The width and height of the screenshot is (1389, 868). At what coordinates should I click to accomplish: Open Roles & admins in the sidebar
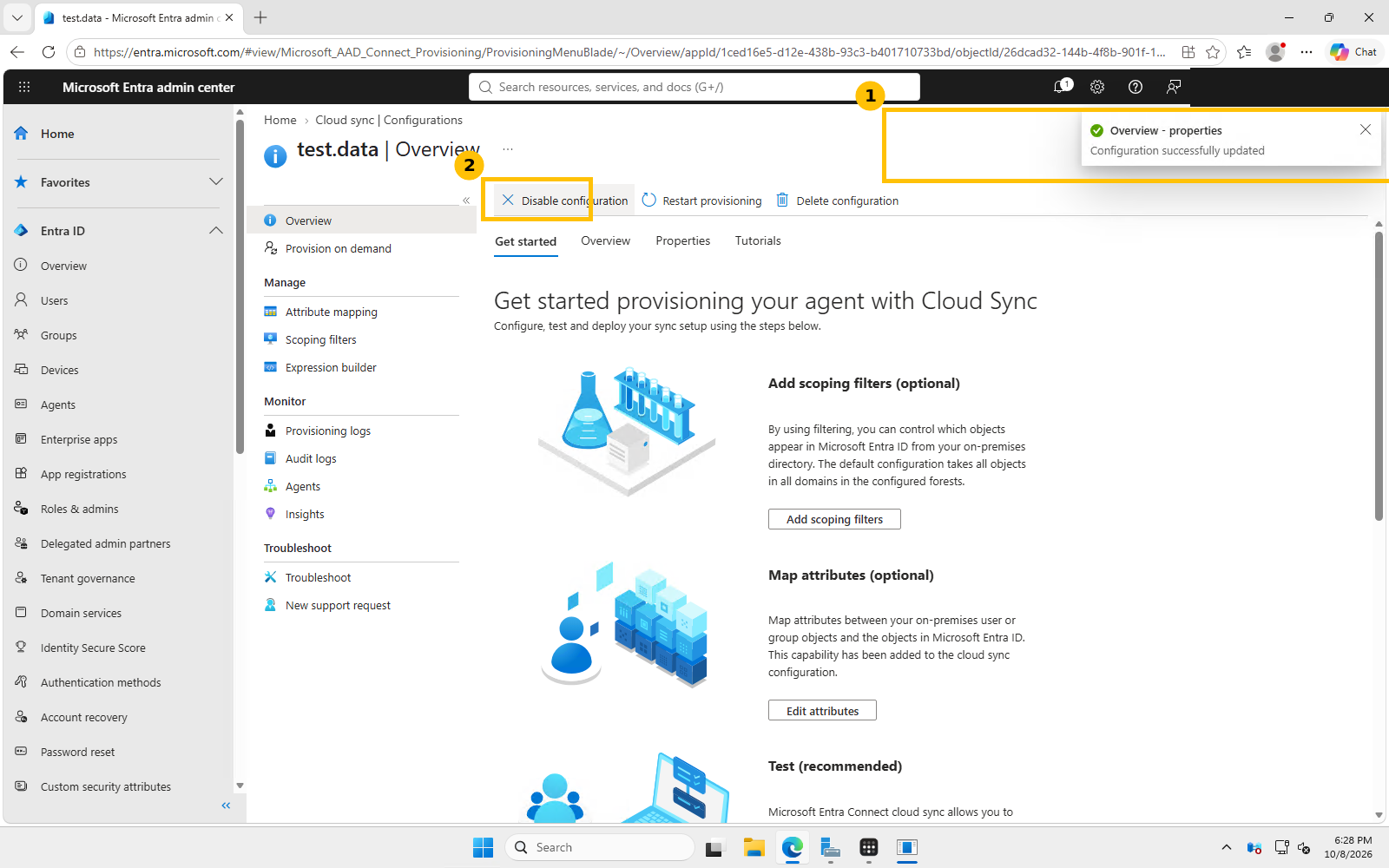(x=79, y=509)
